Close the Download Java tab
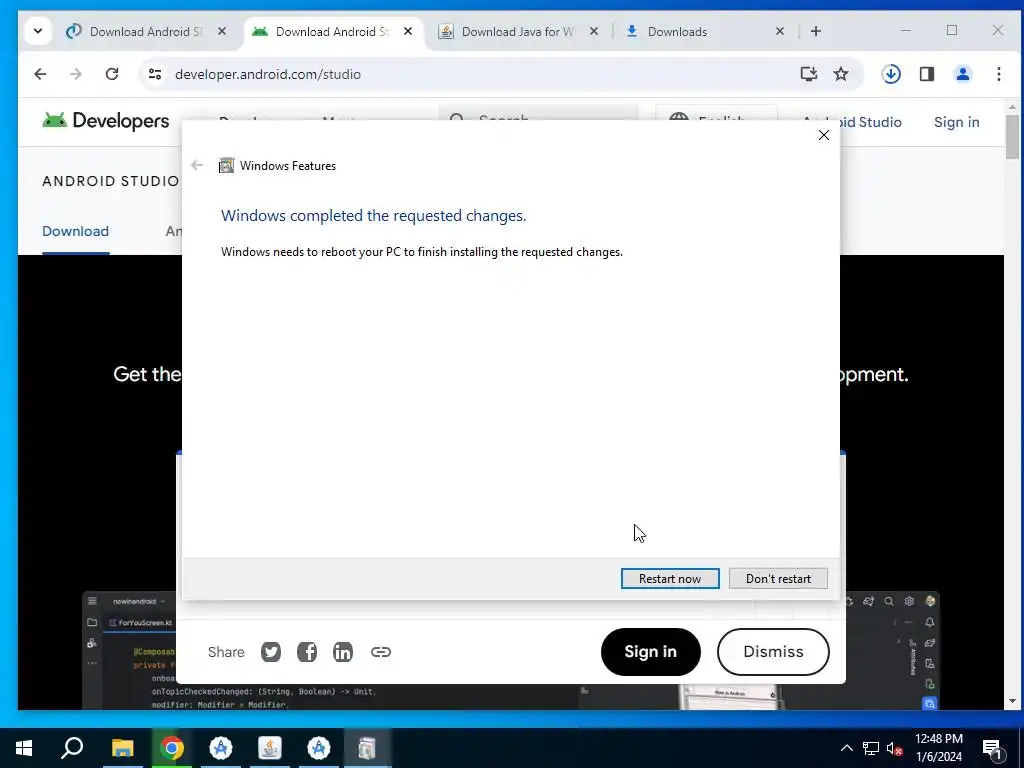Image resolution: width=1024 pixels, height=768 pixels. click(594, 31)
